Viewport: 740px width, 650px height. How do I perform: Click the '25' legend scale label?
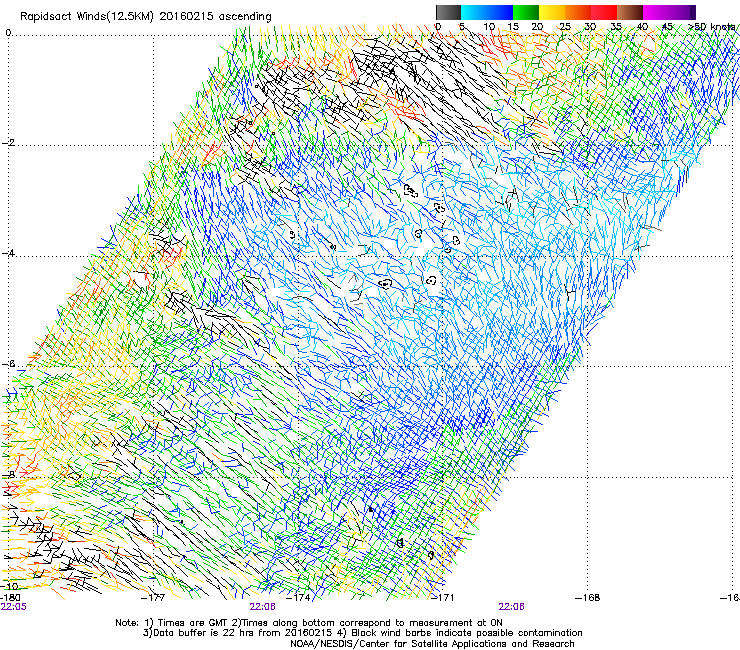pos(565,26)
